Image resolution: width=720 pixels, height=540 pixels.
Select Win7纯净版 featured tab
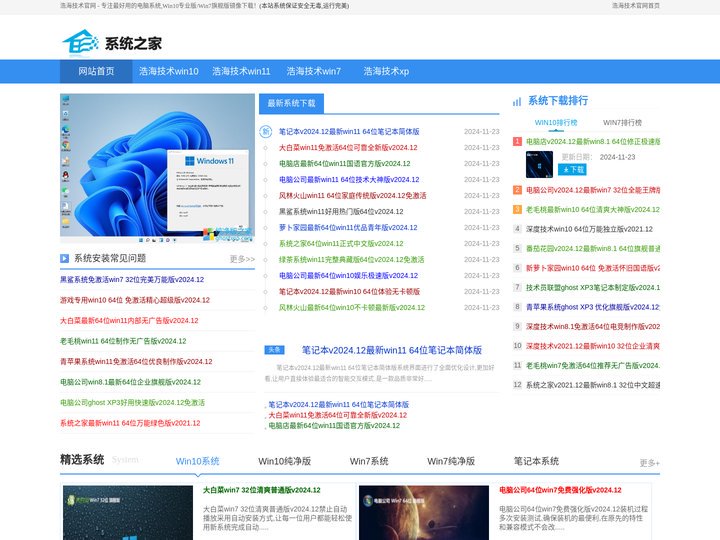tap(451, 461)
